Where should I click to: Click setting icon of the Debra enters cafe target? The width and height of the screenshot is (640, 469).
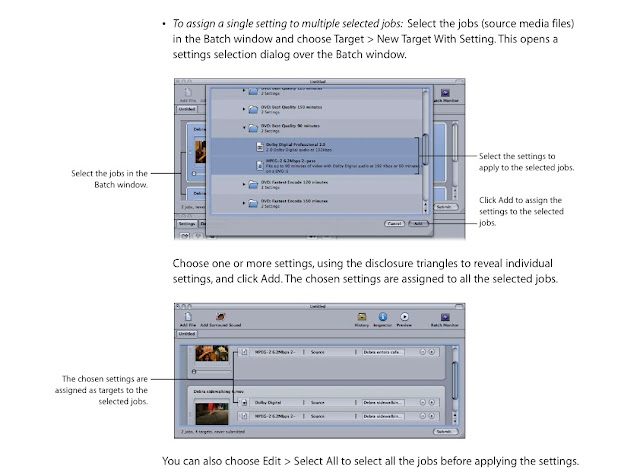(244, 351)
